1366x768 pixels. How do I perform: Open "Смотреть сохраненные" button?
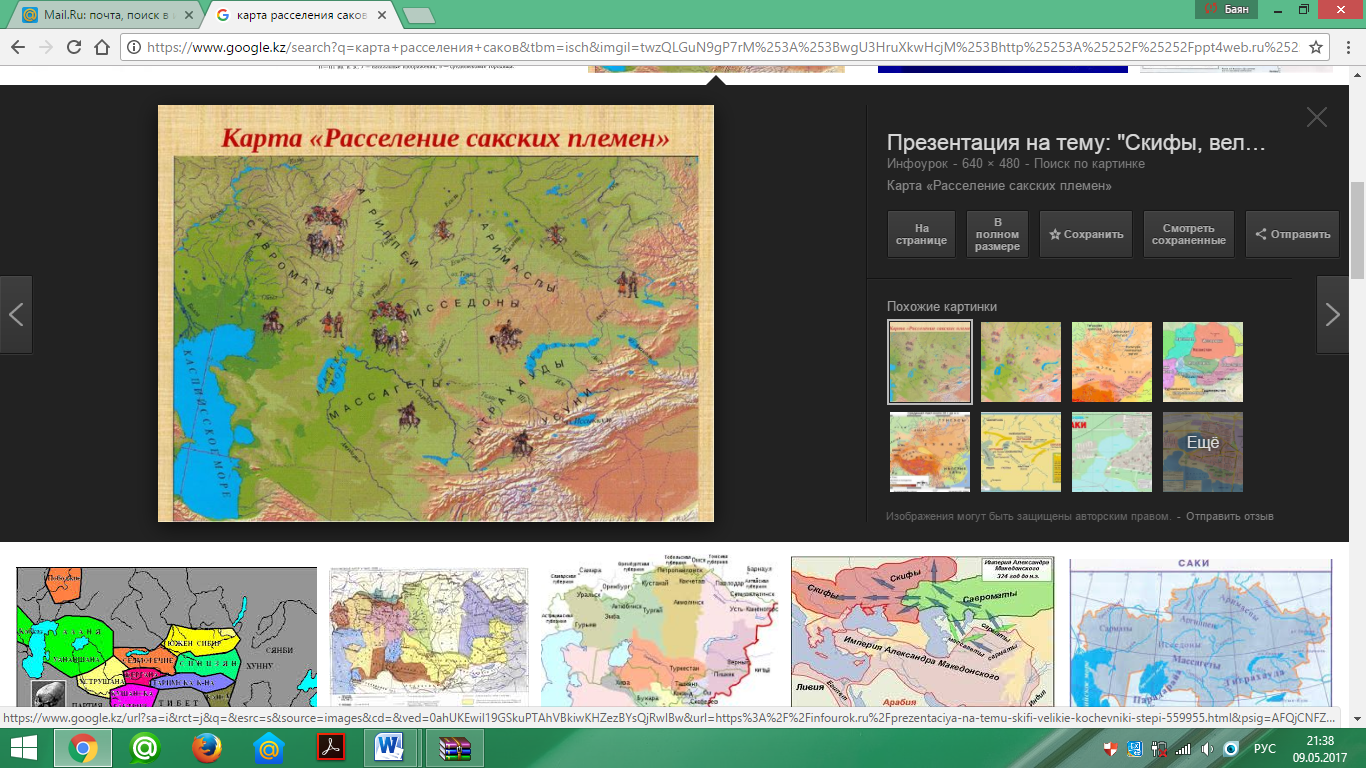(1189, 234)
